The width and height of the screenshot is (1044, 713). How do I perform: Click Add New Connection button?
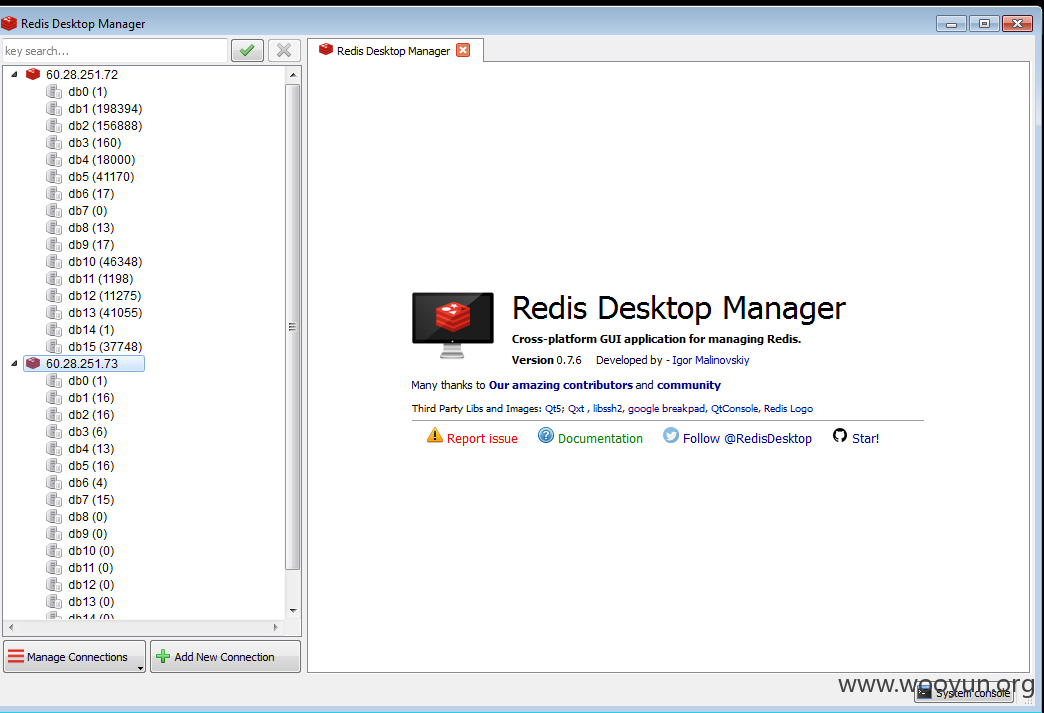coord(226,656)
